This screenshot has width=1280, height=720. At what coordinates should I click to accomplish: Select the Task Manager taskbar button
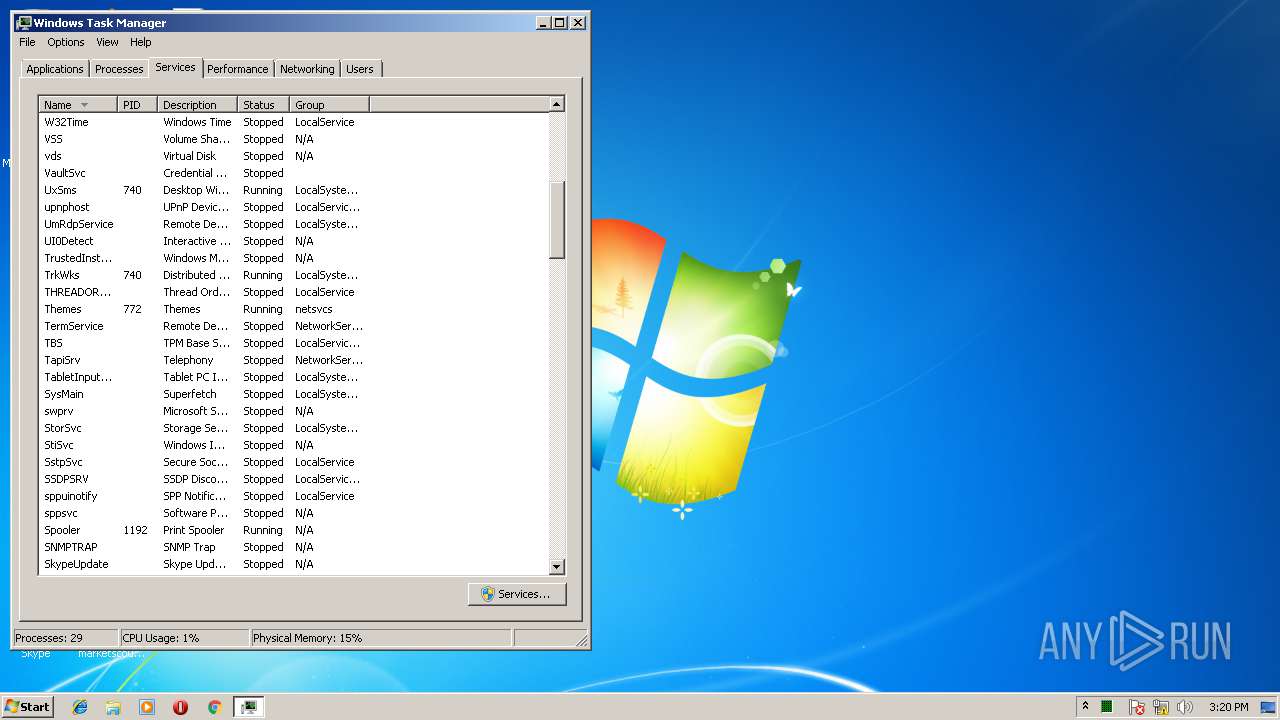(x=249, y=707)
